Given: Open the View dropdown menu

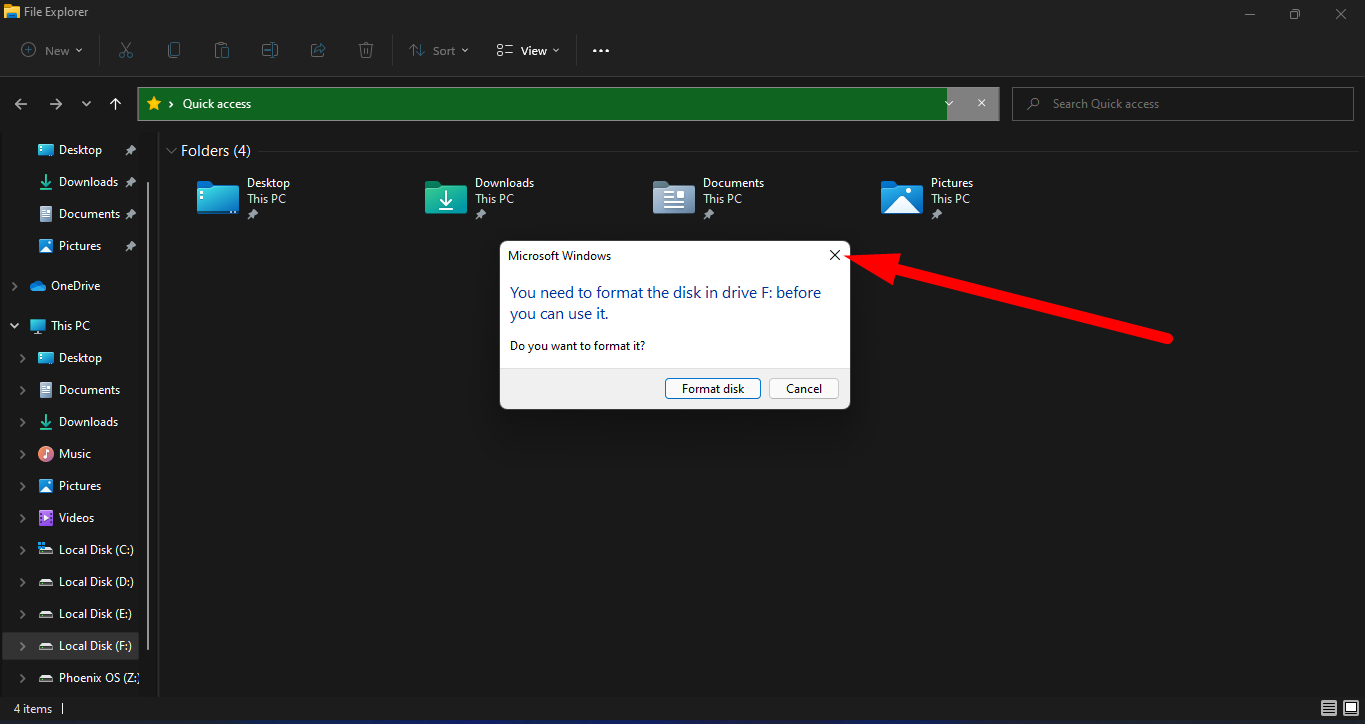Looking at the screenshot, I should (x=528, y=50).
